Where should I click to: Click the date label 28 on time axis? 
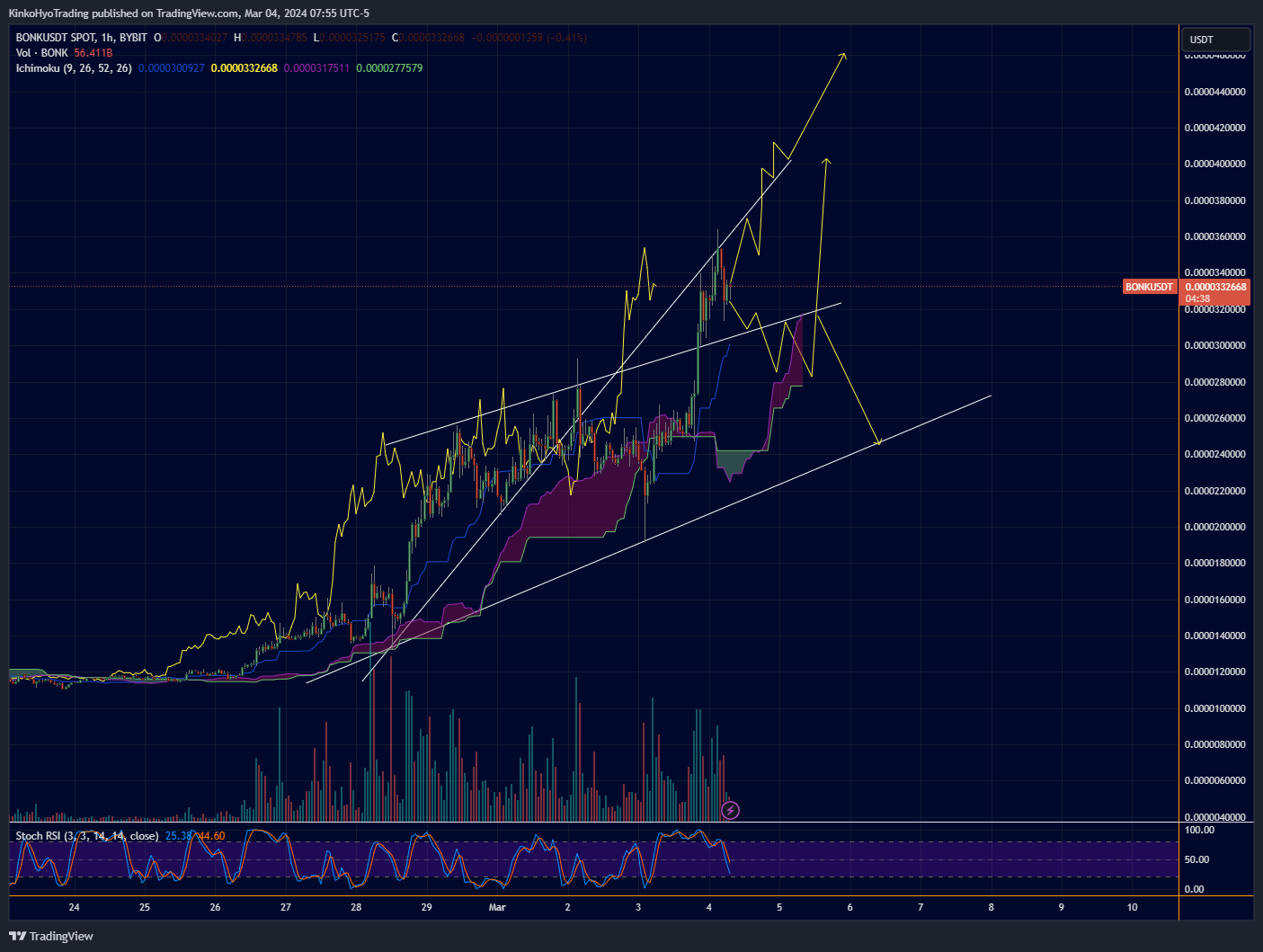(x=356, y=907)
